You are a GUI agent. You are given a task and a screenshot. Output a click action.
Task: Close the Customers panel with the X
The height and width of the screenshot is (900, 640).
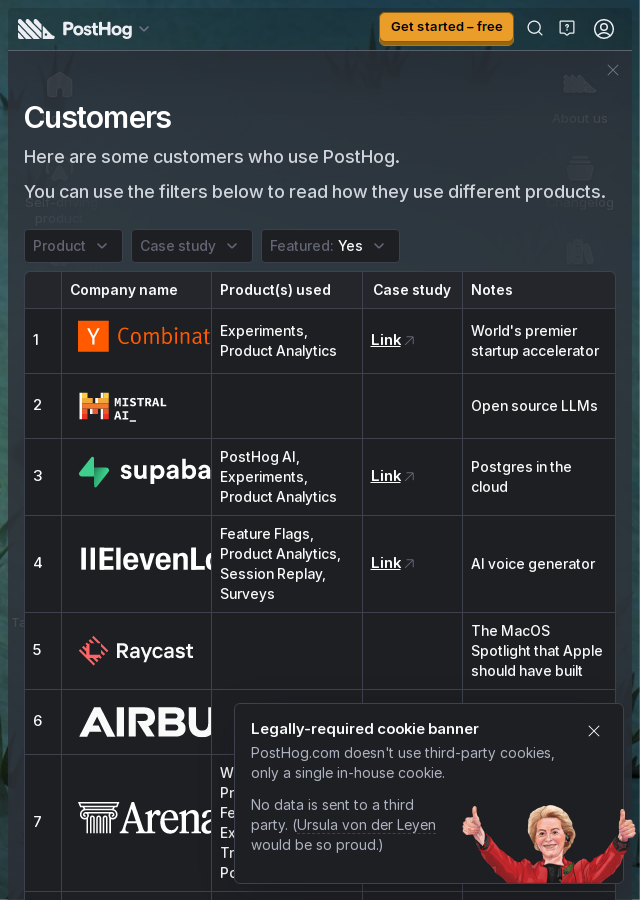click(x=613, y=70)
